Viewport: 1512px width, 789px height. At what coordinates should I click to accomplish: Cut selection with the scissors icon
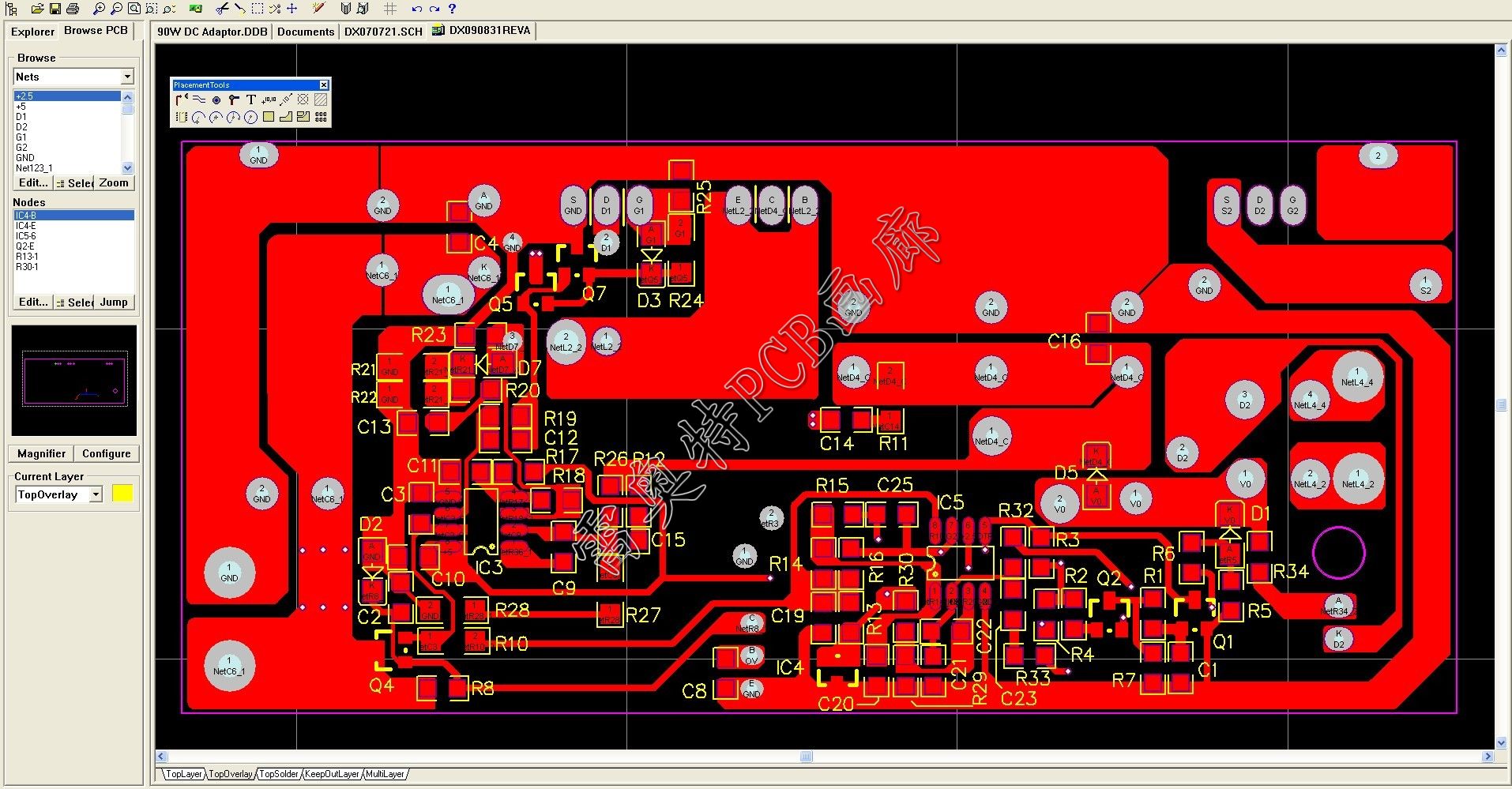[222, 9]
